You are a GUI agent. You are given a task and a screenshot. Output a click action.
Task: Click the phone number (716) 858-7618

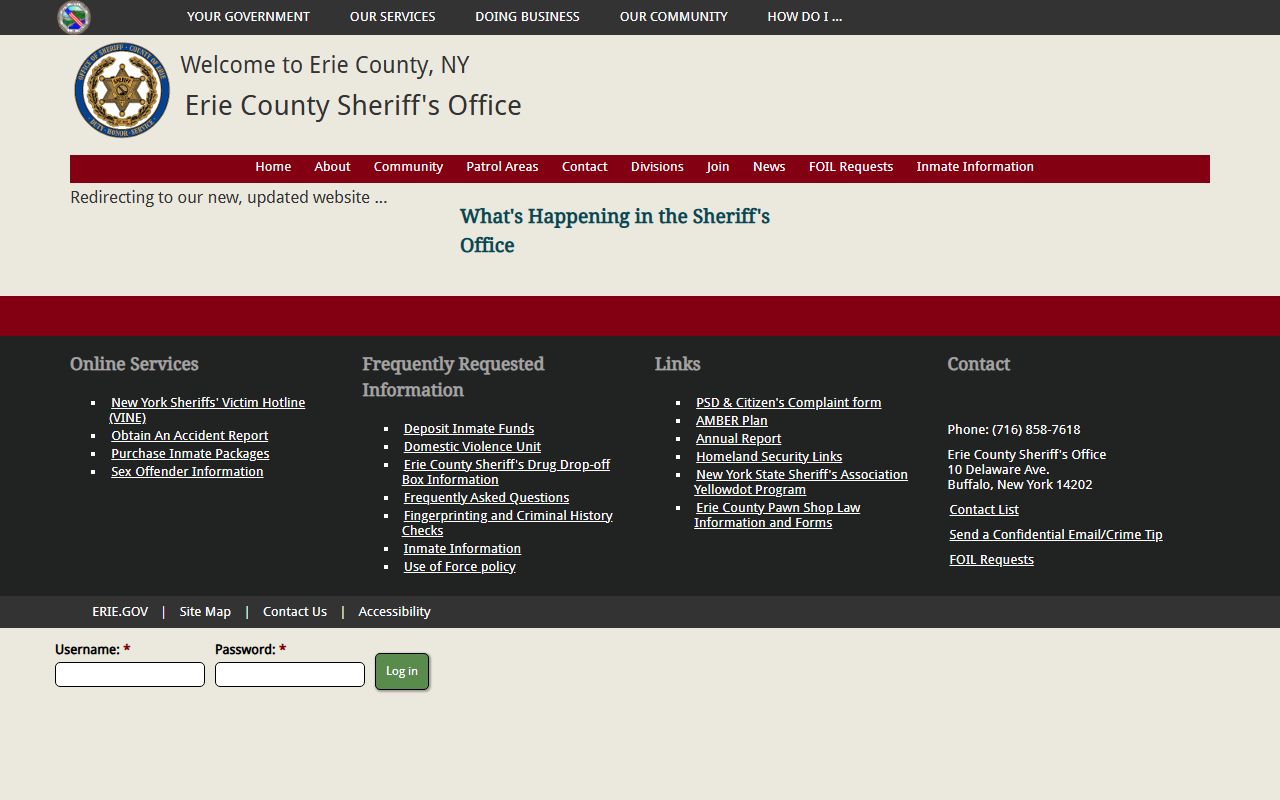click(1036, 430)
